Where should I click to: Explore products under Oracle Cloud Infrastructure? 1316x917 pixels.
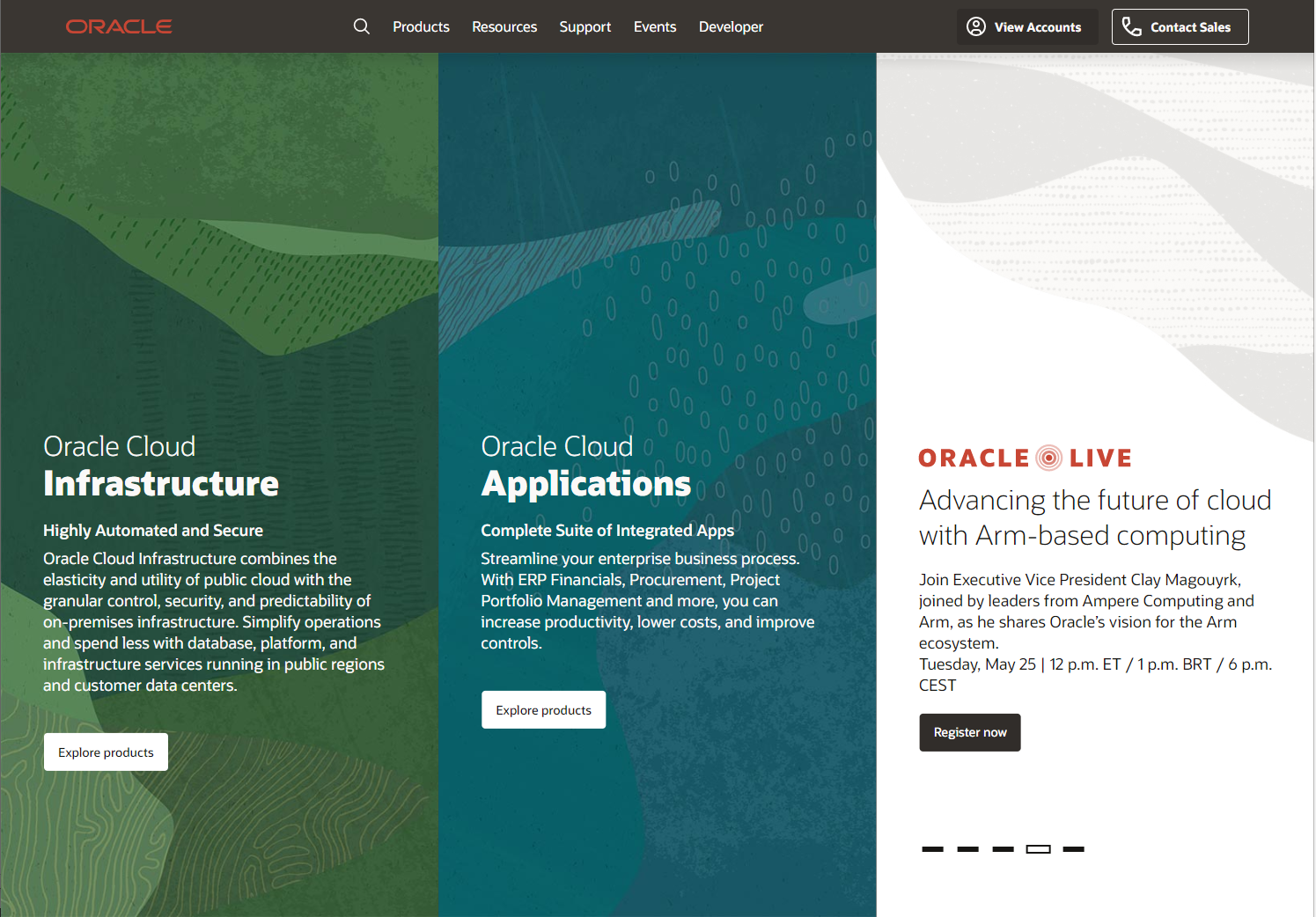[106, 752]
